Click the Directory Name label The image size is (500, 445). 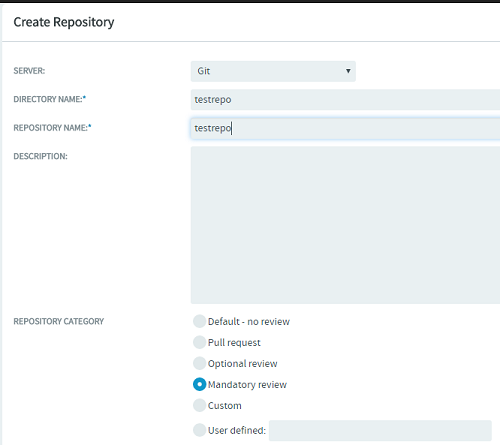pos(49,99)
